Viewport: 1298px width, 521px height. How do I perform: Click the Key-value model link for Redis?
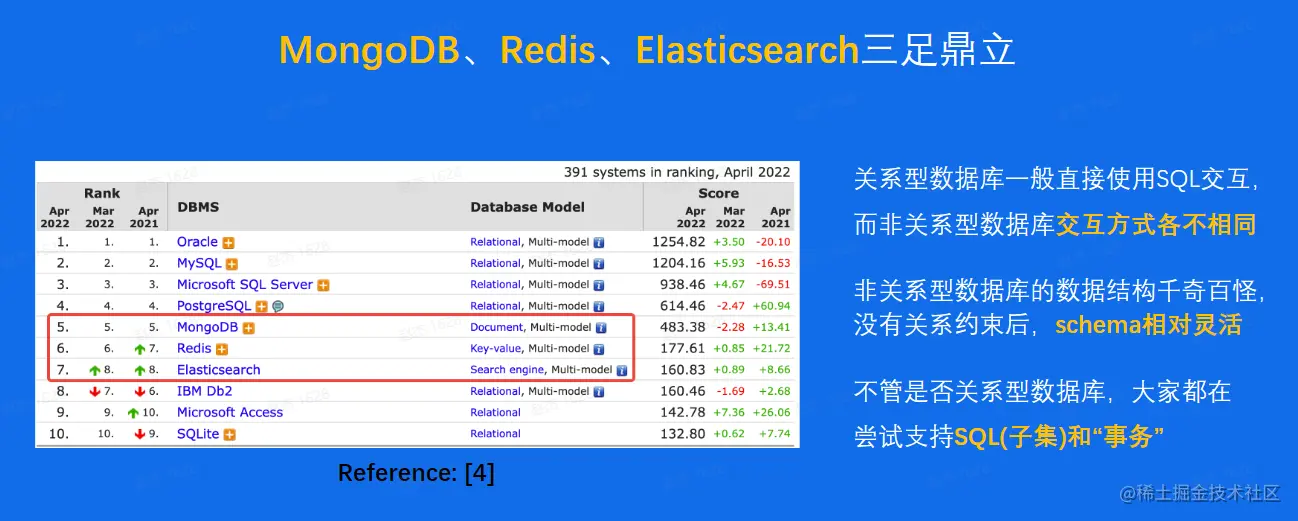tap(496, 349)
